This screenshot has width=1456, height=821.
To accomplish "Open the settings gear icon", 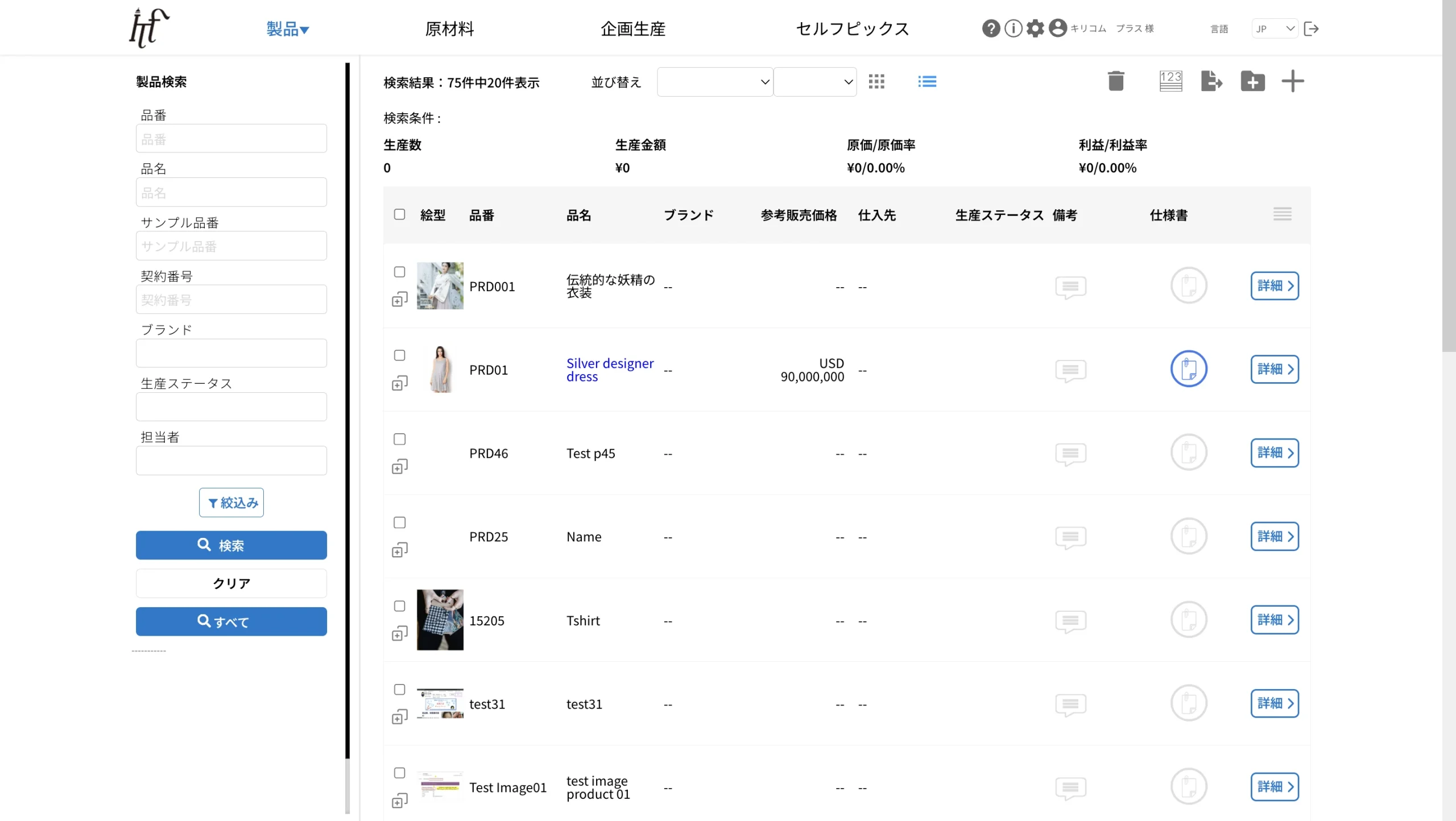I will tap(1035, 28).
